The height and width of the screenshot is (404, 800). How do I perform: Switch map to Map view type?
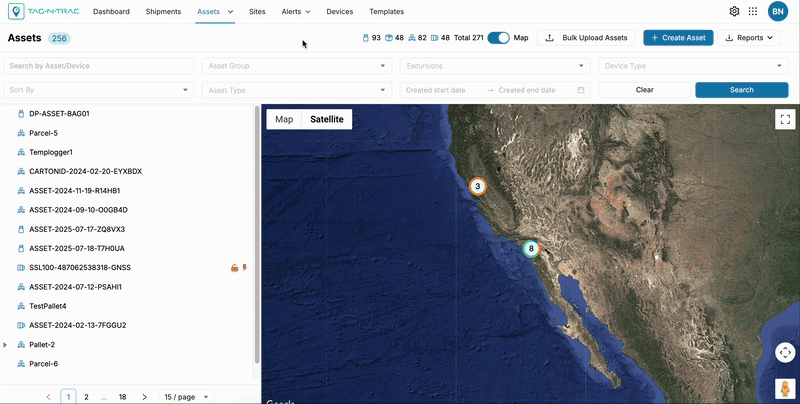284,119
